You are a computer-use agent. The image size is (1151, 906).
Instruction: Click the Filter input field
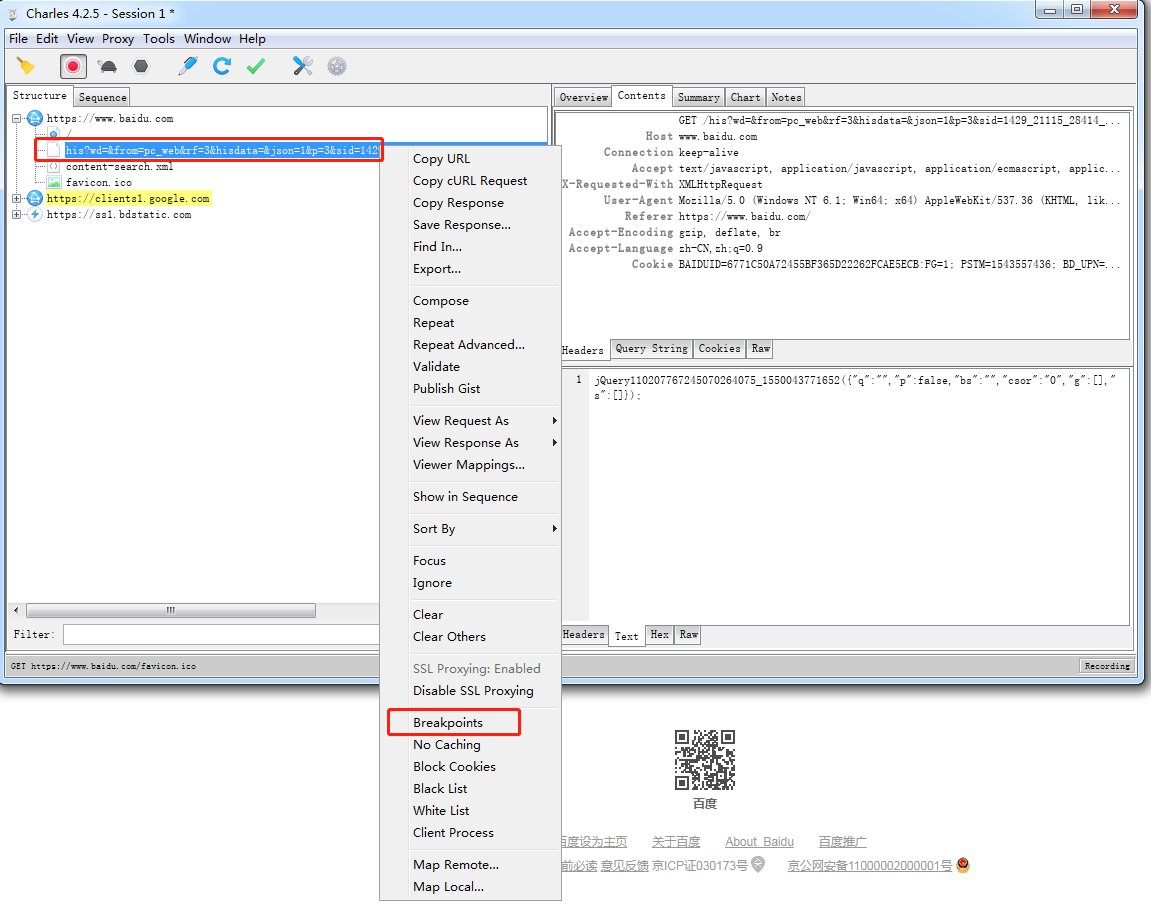point(221,634)
